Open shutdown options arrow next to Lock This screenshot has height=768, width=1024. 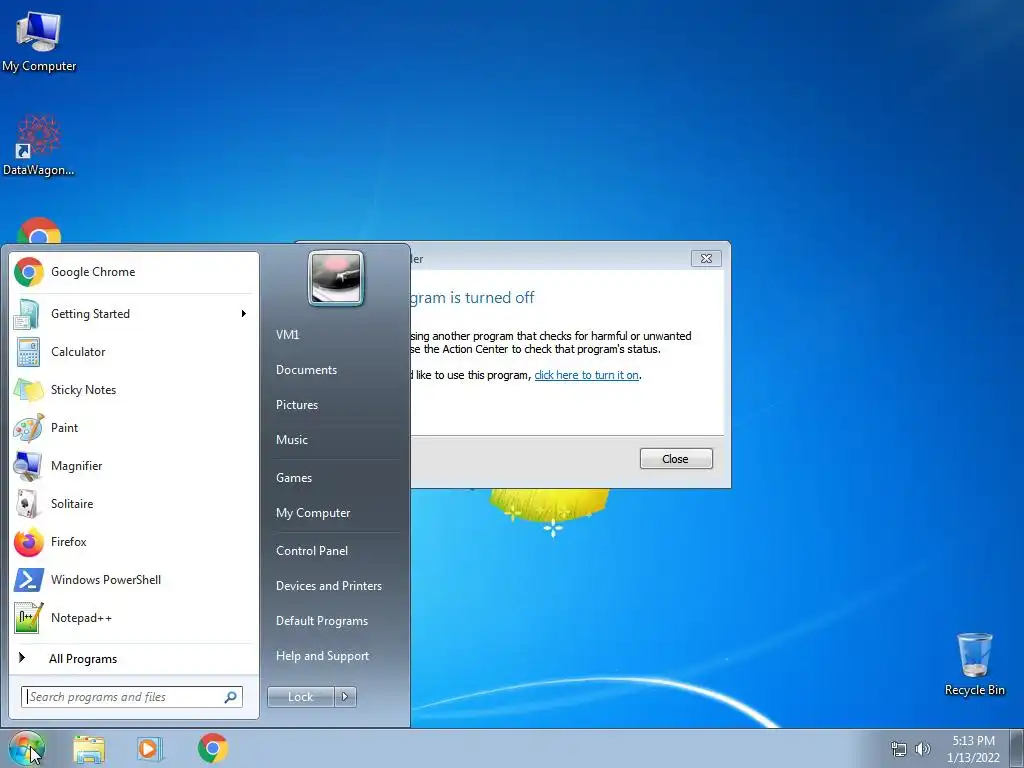pyautogui.click(x=345, y=697)
